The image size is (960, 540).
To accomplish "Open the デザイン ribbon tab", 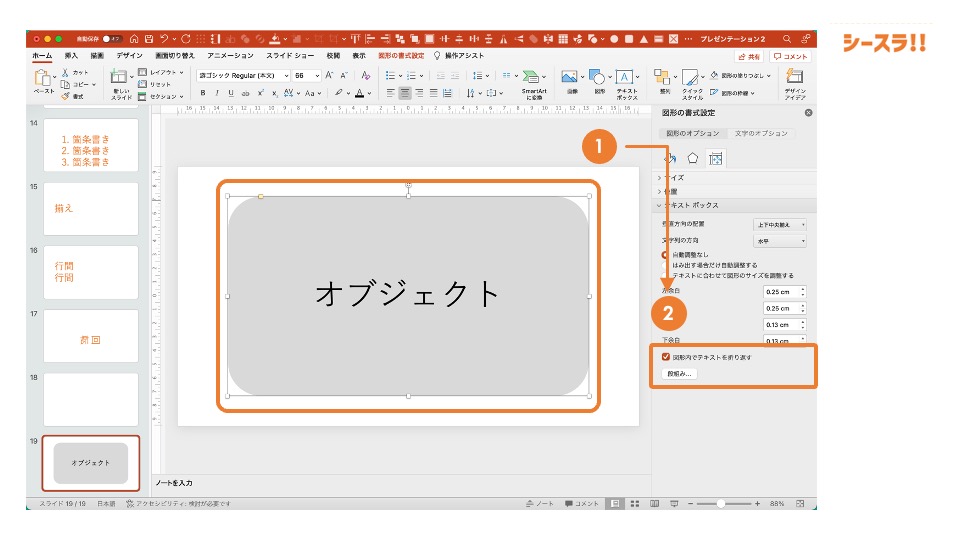I will point(129,56).
